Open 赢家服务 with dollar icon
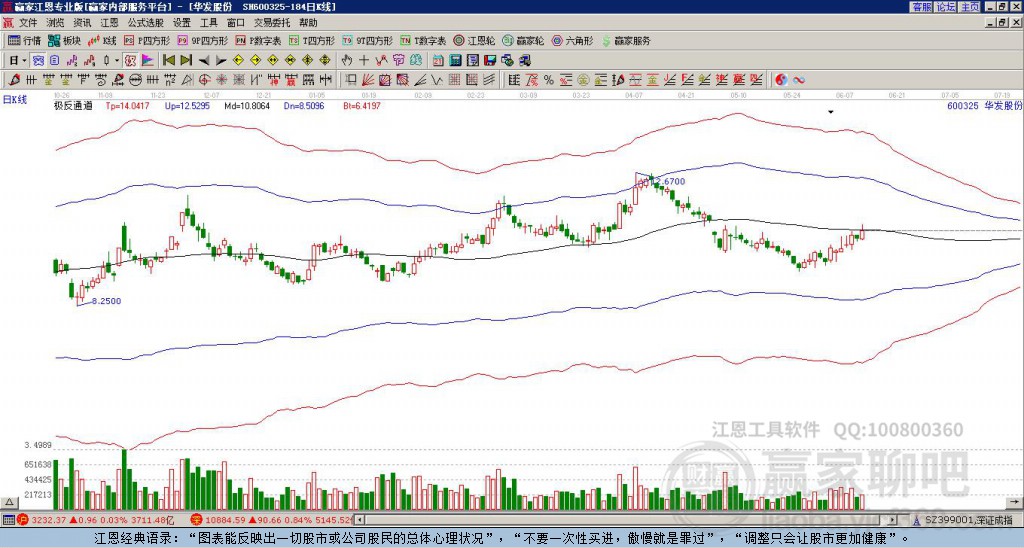The width and height of the screenshot is (1024, 548). 626,40
